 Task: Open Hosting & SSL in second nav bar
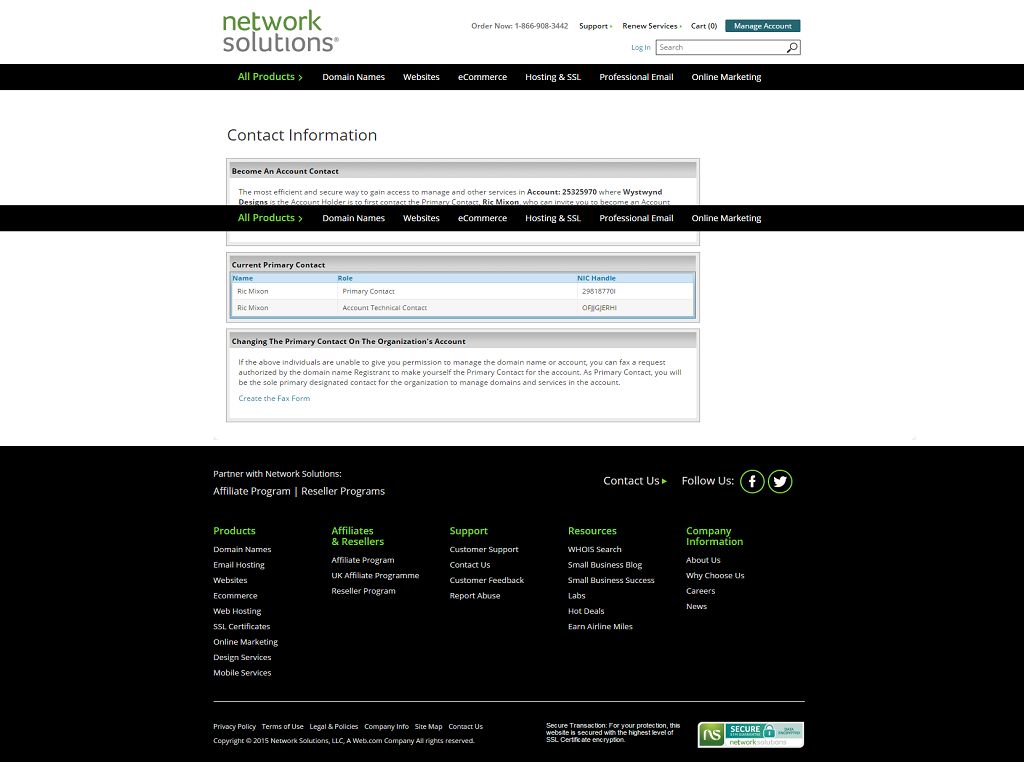pos(553,218)
